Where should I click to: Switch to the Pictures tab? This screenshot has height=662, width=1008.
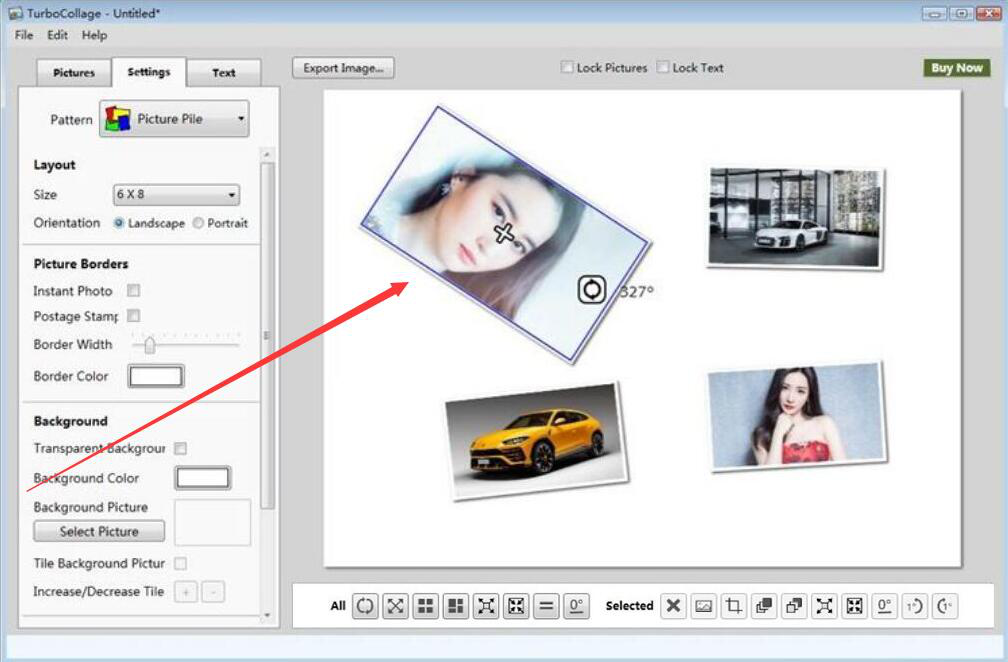(x=74, y=73)
